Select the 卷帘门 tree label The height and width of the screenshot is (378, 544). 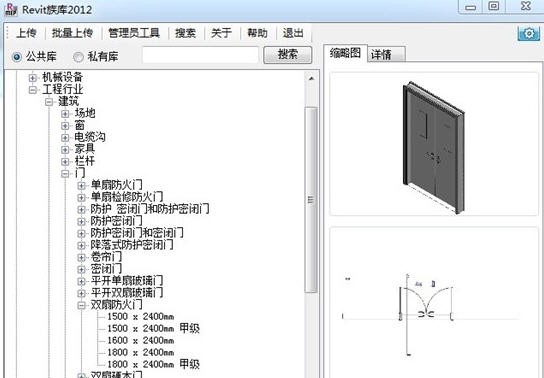106,257
